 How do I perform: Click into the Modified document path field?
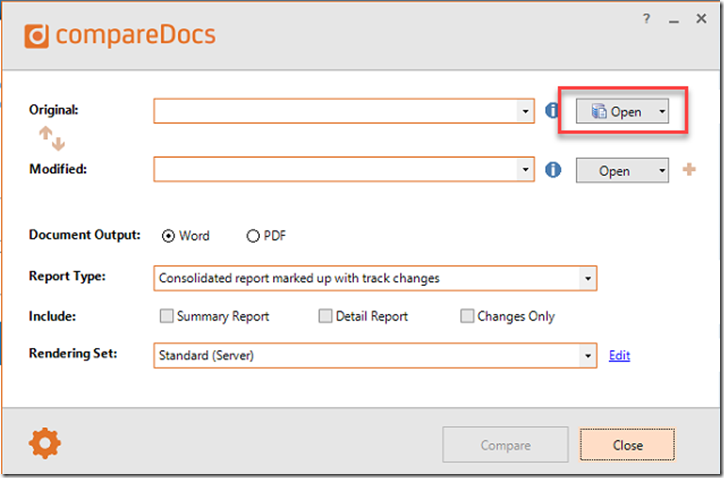click(x=335, y=169)
